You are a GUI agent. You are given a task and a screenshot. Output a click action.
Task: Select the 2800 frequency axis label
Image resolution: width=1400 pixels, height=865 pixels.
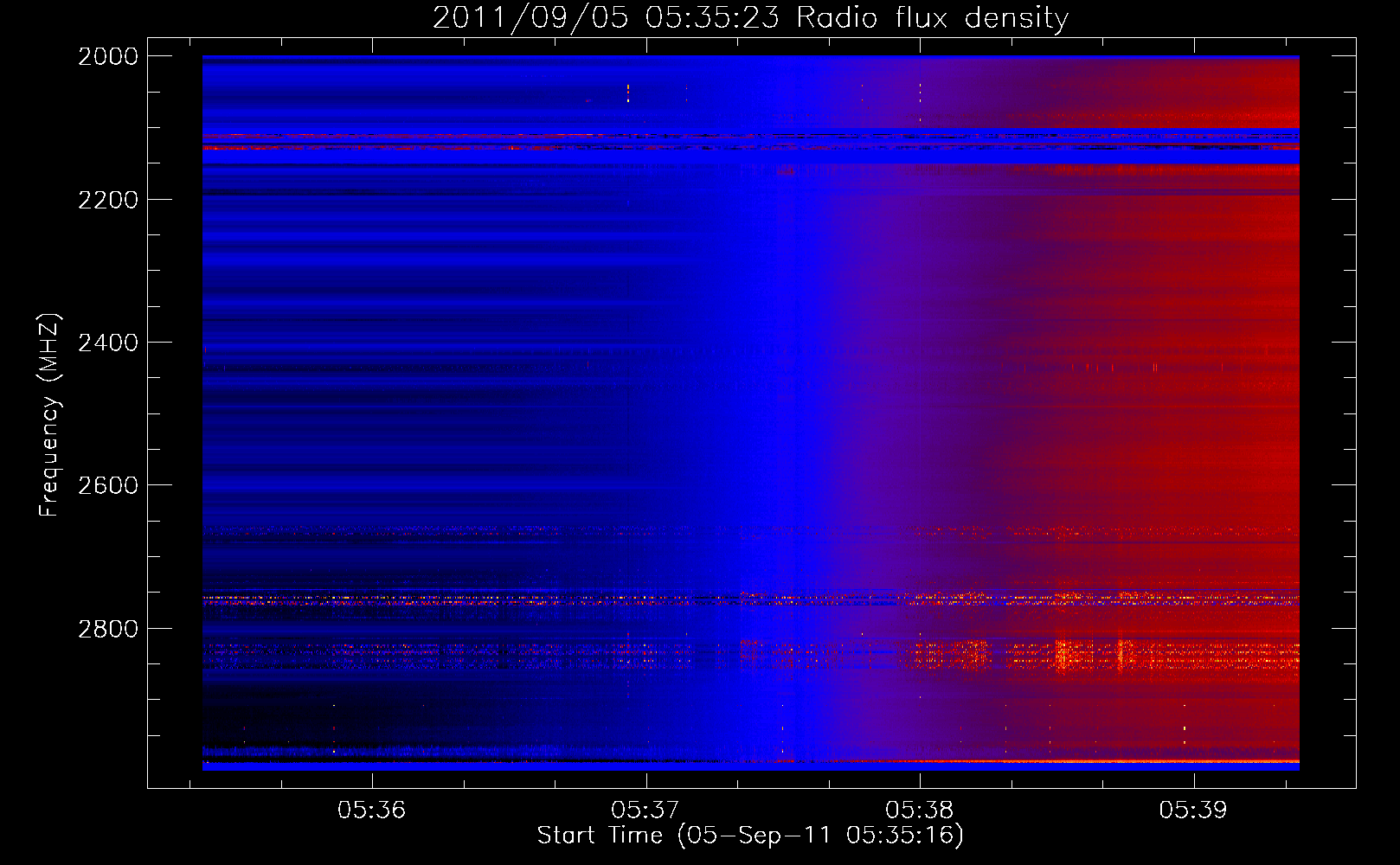(108, 629)
